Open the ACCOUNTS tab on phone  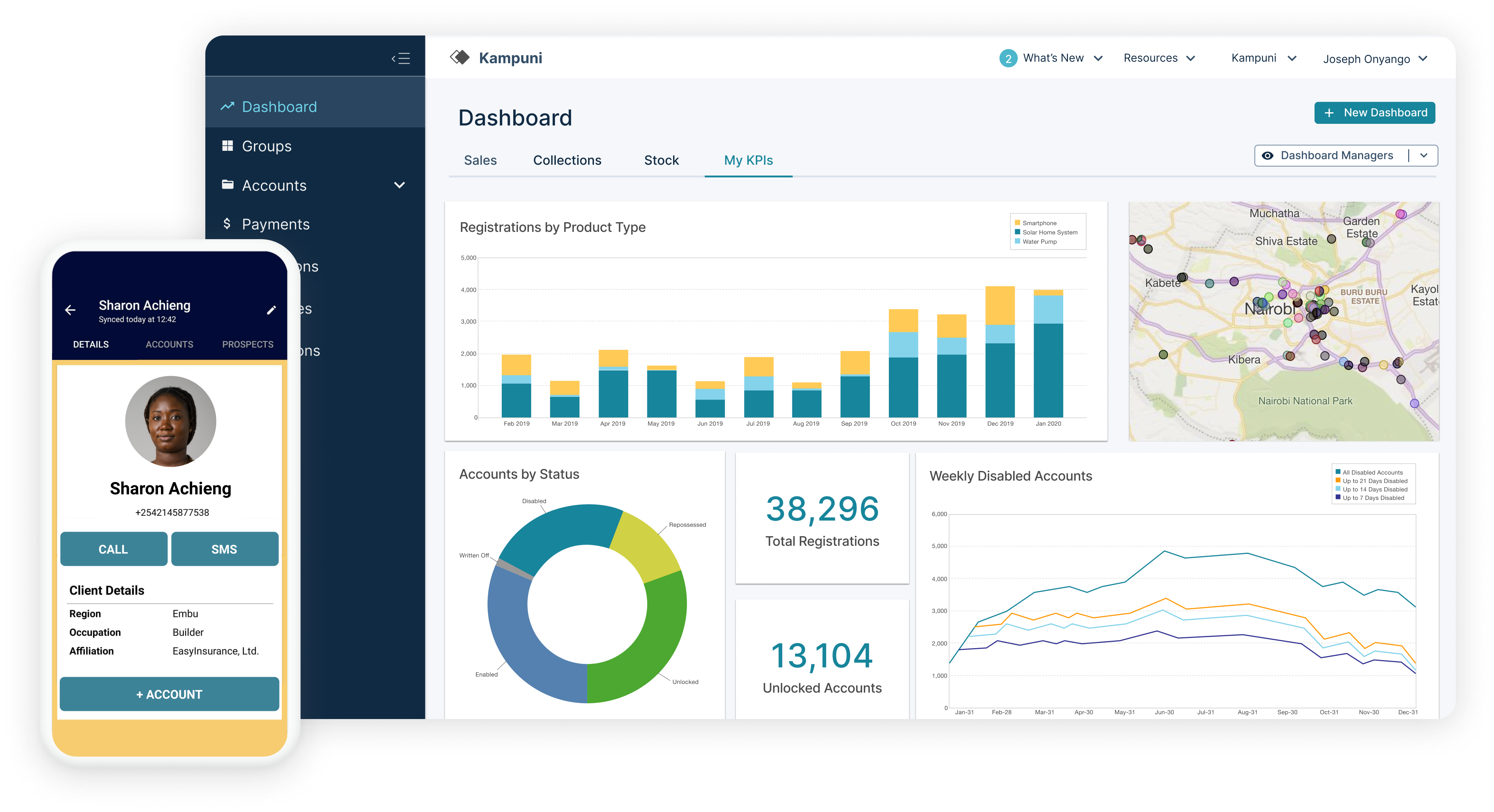[169, 344]
